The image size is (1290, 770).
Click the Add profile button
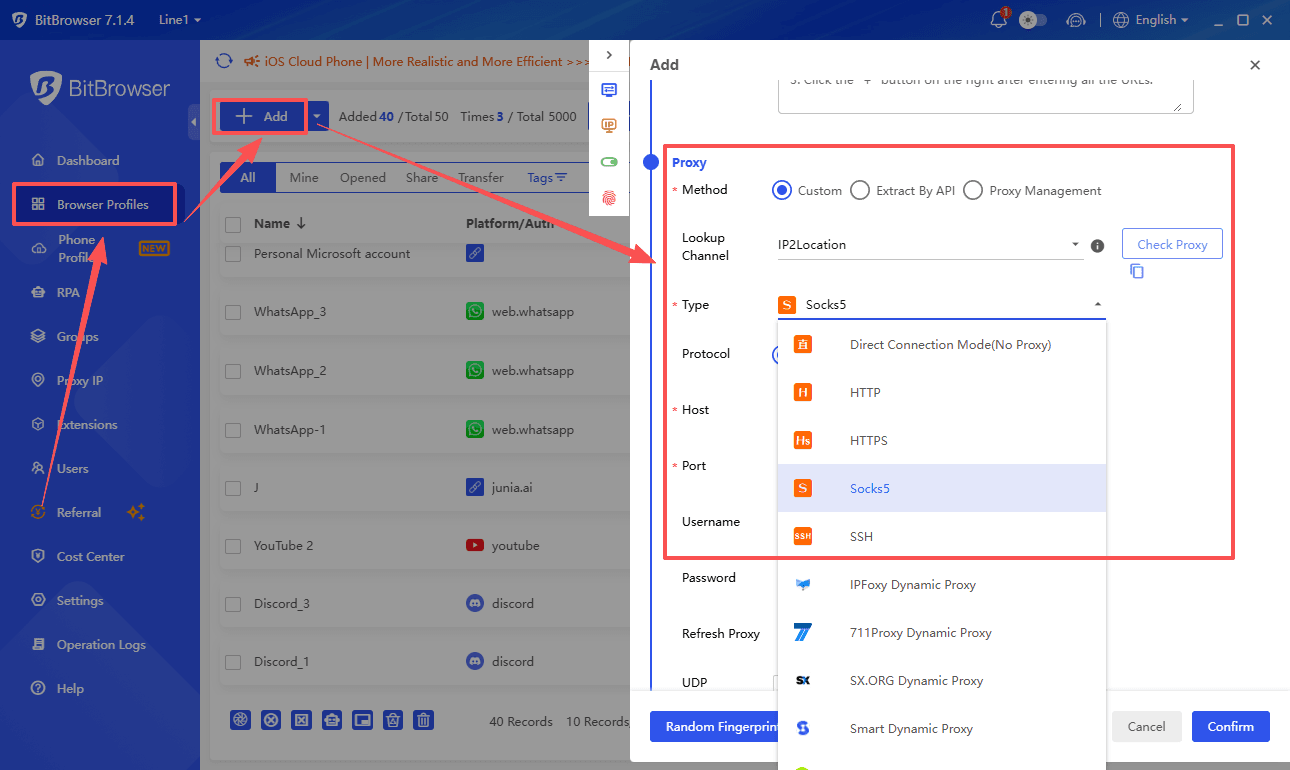(x=262, y=117)
